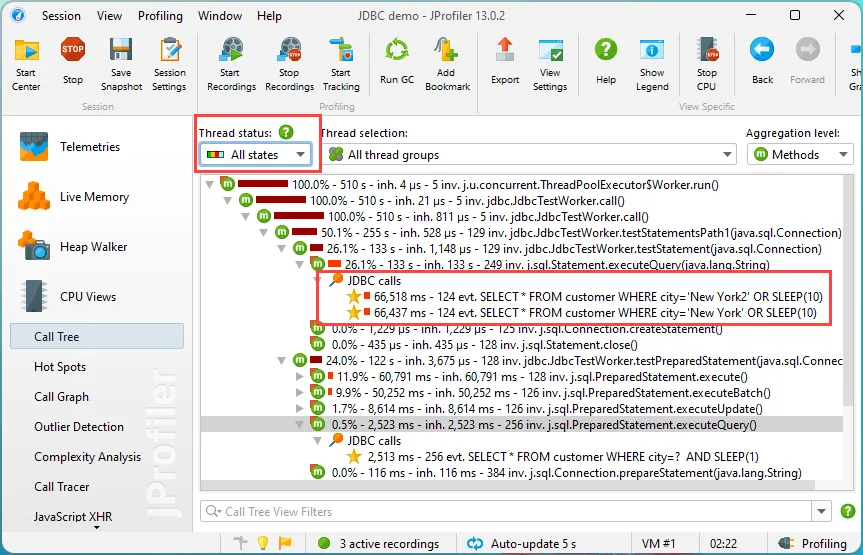The height and width of the screenshot is (555, 863).
Task: Click the JProfiler logo in title bar
Action: coord(18,15)
